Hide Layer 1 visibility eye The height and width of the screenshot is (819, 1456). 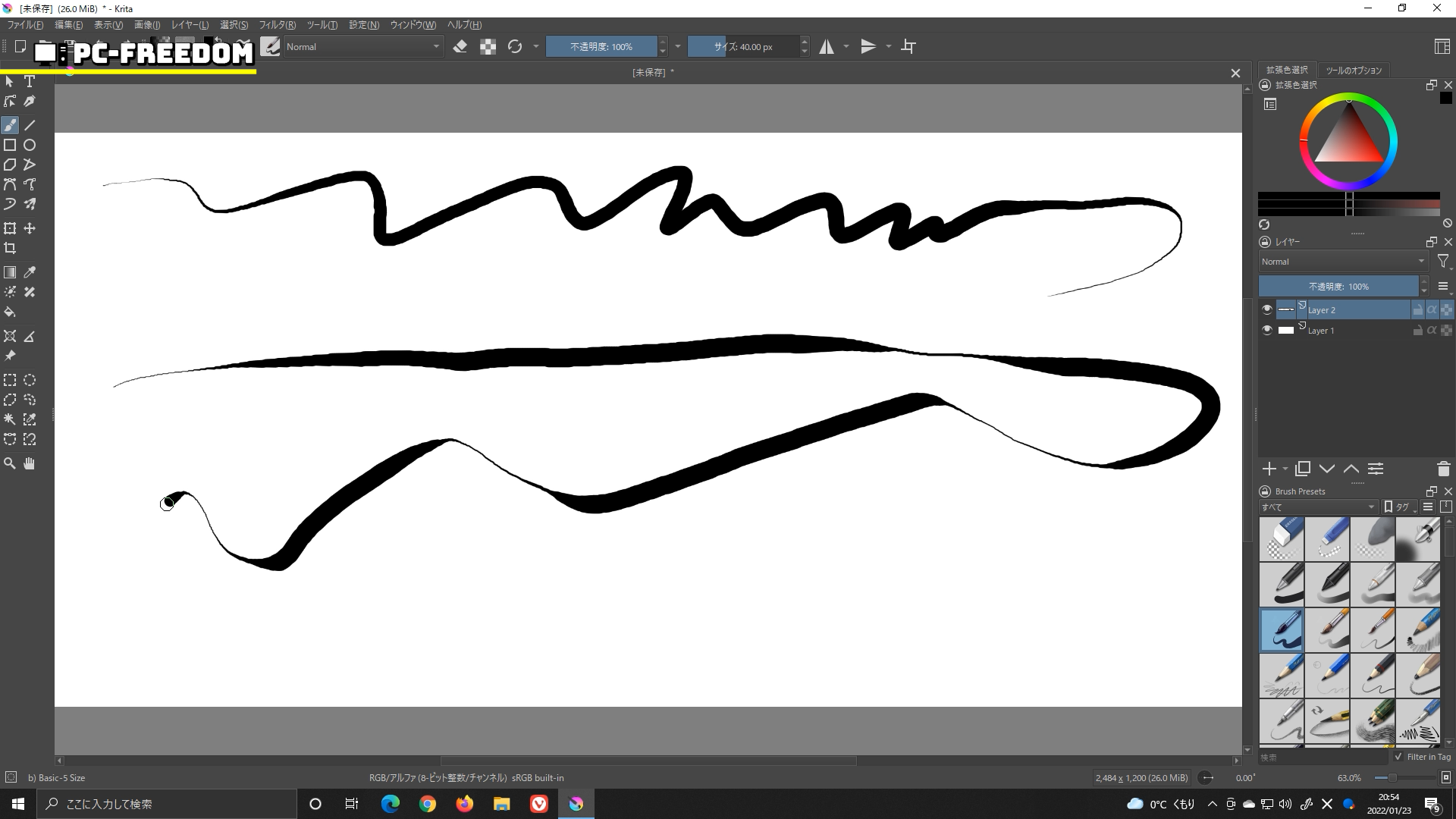coord(1266,330)
